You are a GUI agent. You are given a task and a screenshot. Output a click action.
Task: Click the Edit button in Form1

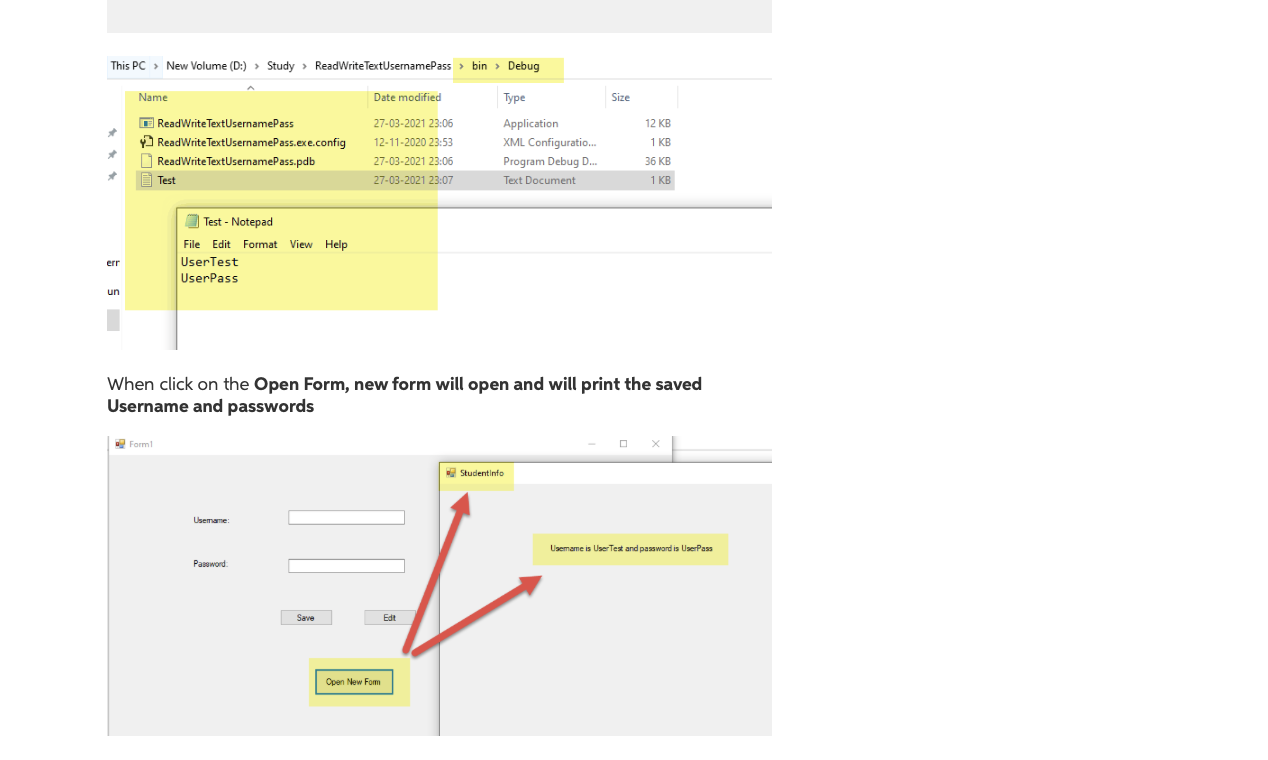click(390, 618)
